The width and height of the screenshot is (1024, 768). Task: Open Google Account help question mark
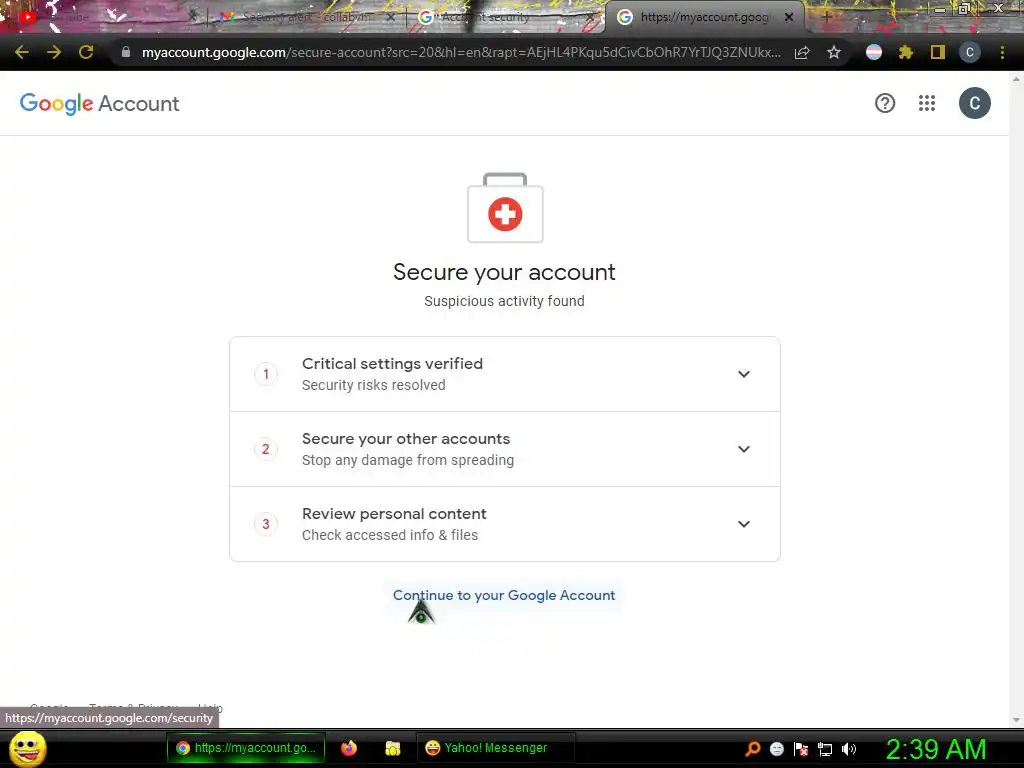(885, 103)
